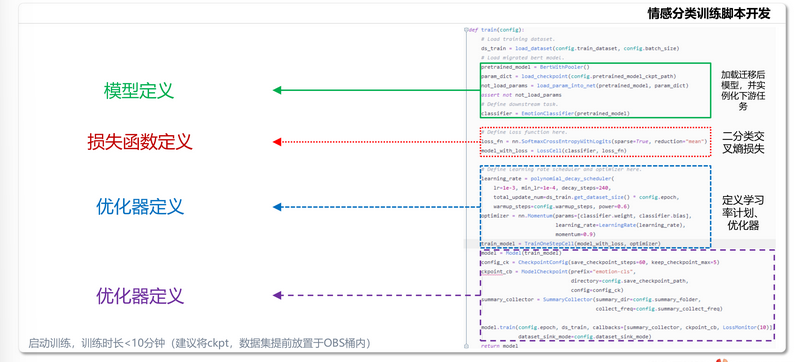Screen dimensions: 795x362
Task: Select the note 定义学习率计划、优化器
Action: coord(743,213)
